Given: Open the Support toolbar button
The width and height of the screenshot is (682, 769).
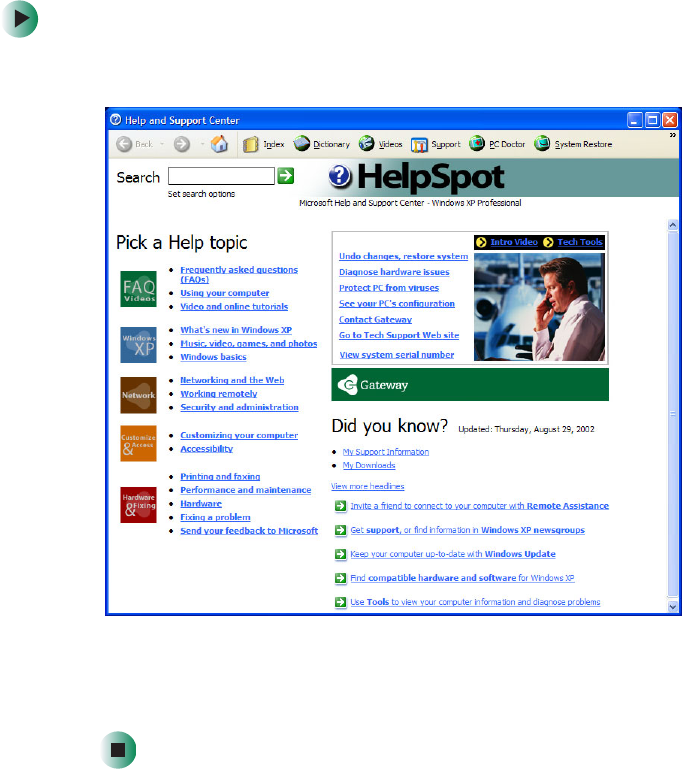Looking at the screenshot, I should point(436,145).
